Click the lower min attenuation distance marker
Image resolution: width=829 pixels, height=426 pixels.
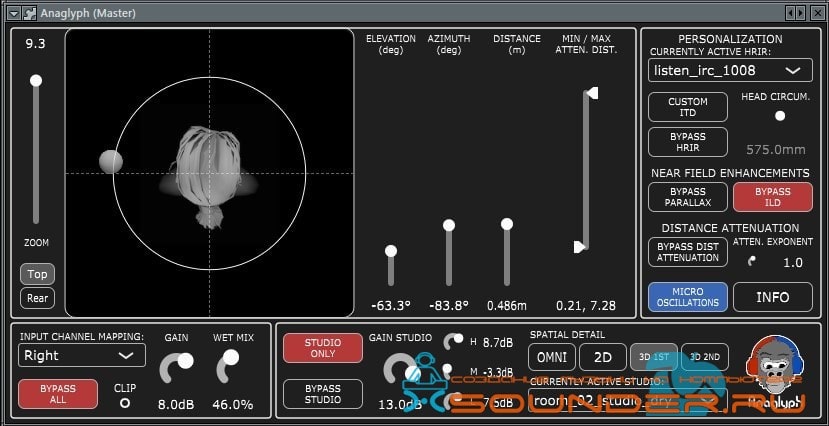[x=580, y=247]
